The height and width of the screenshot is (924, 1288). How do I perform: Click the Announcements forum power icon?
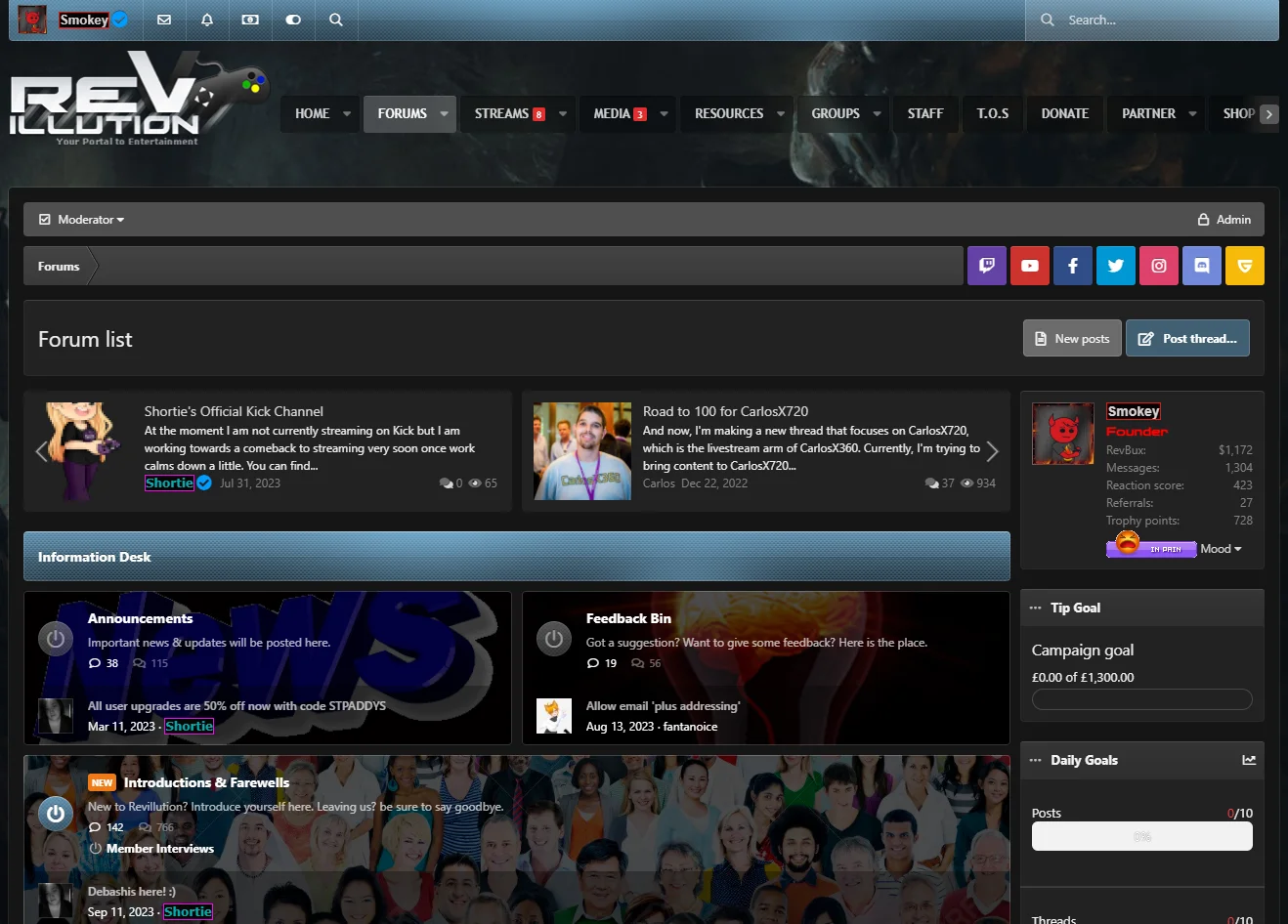(x=56, y=639)
